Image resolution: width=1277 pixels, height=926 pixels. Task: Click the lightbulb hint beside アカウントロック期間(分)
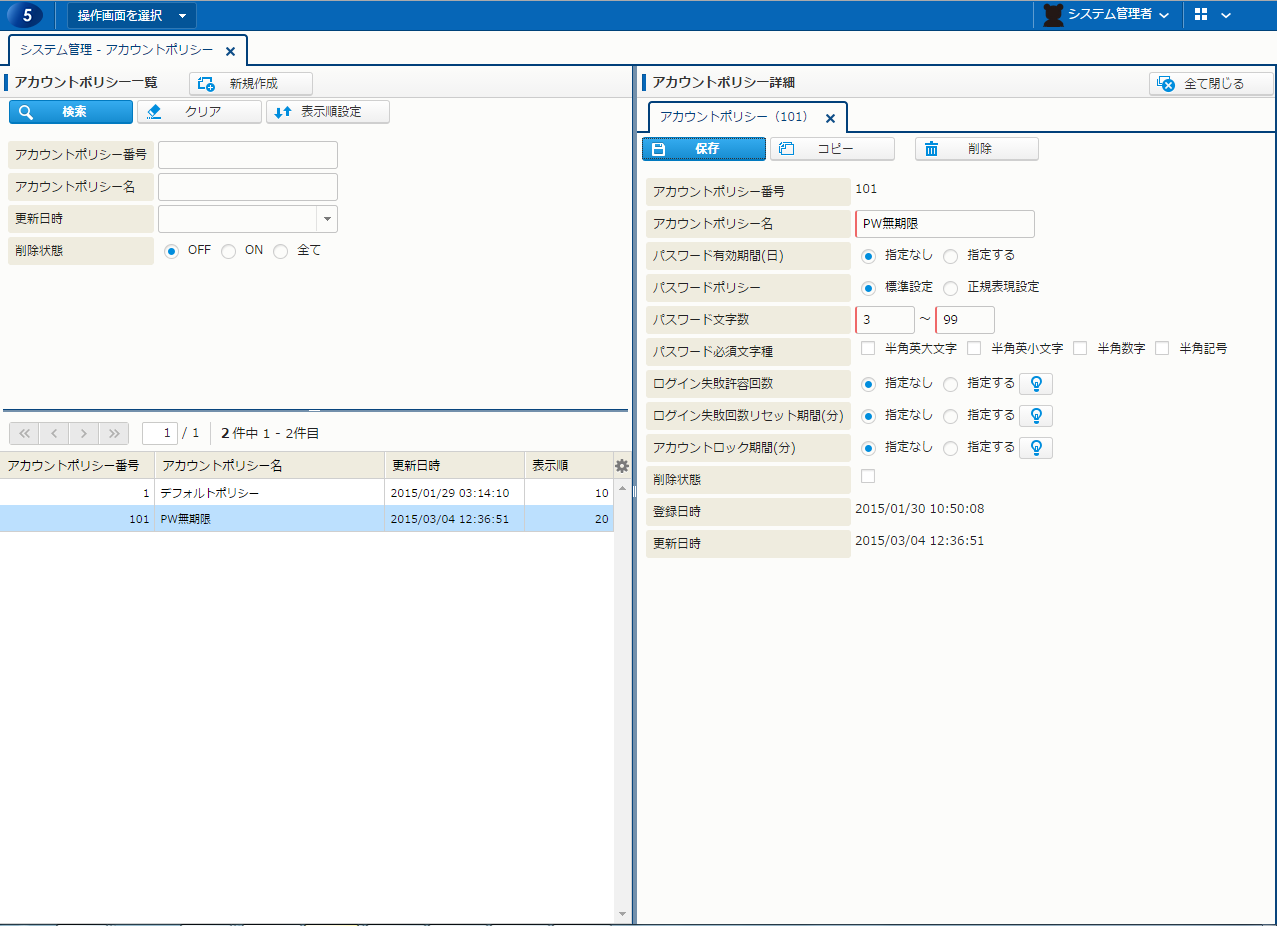point(1035,447)
